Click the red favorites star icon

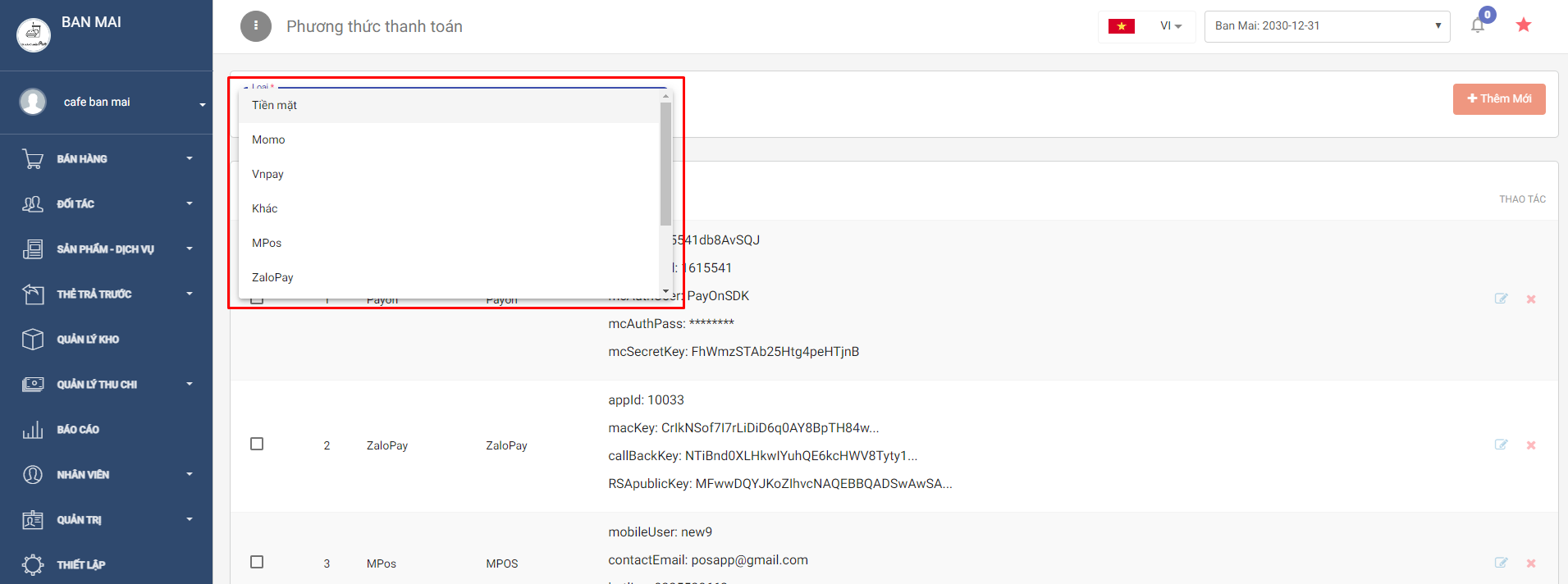pyautogui.click(x=1524, y=25)
